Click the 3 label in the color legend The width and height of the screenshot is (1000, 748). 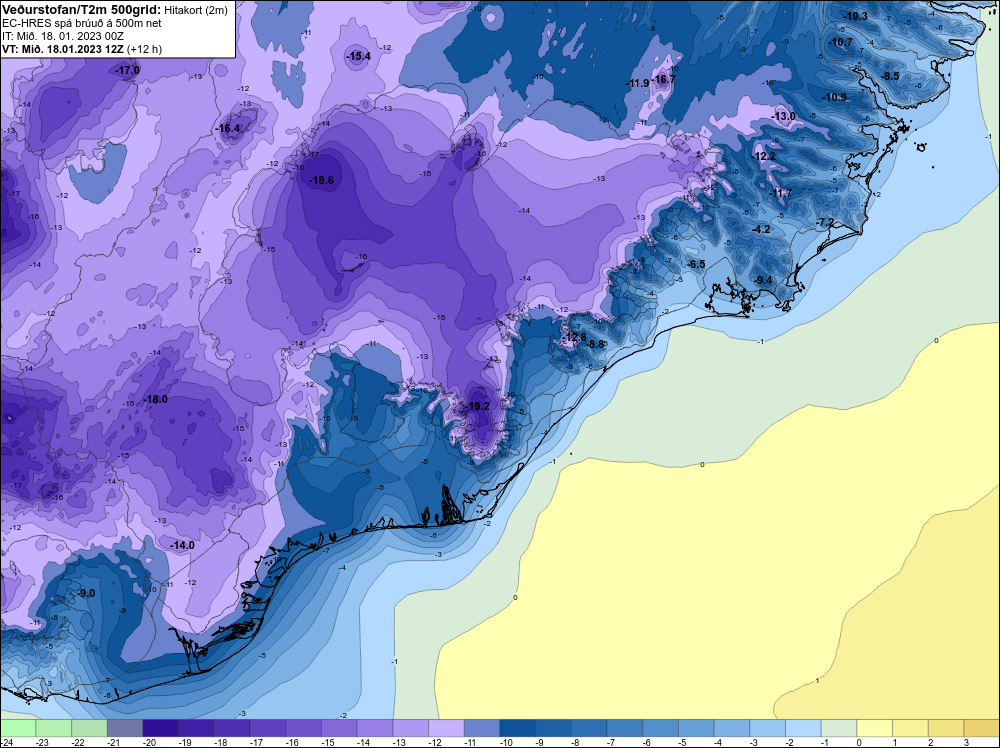pyautogui.click(x=966, y=742)
